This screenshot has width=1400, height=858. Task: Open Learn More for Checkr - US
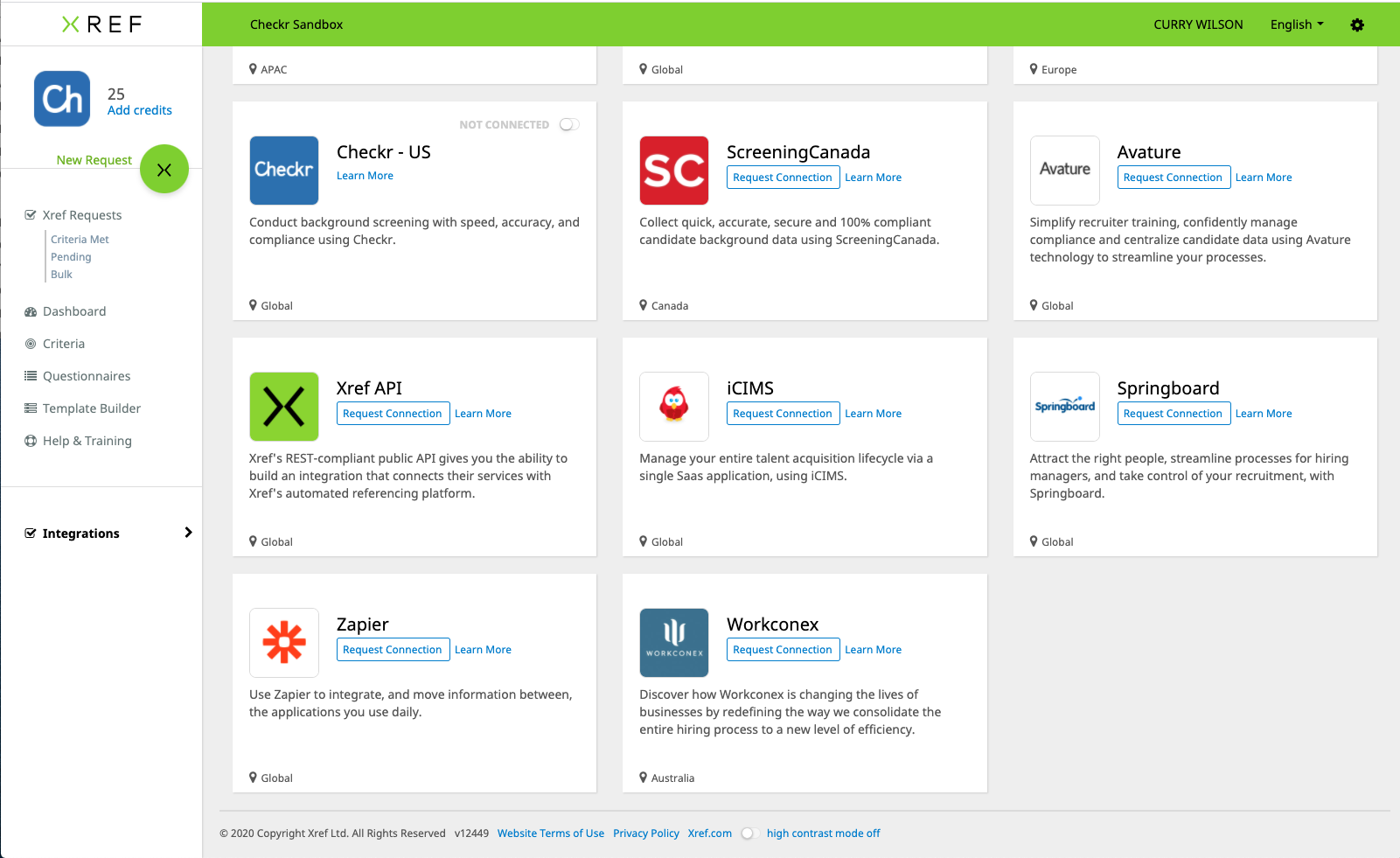[365, 176]
